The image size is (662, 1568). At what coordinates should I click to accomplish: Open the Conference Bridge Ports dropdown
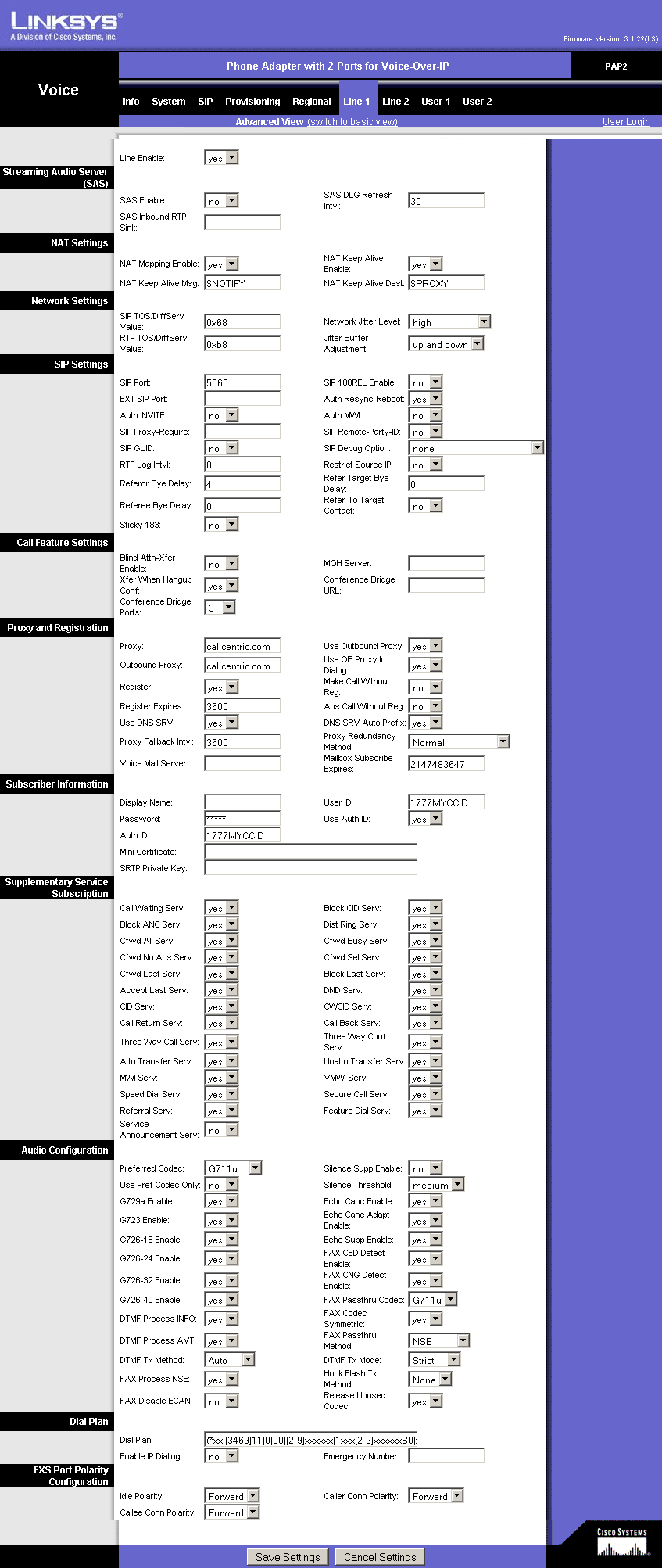tap(220, 608)
